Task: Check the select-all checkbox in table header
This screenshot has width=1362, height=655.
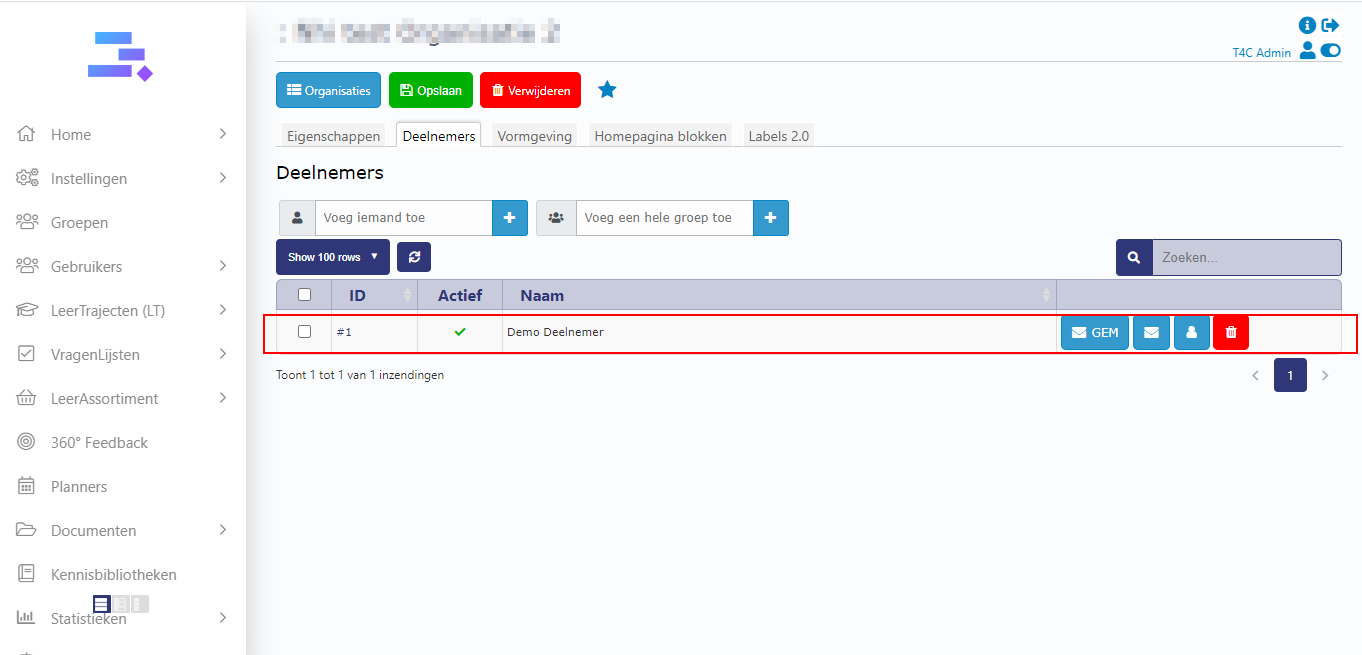Action: coord(305,295)
